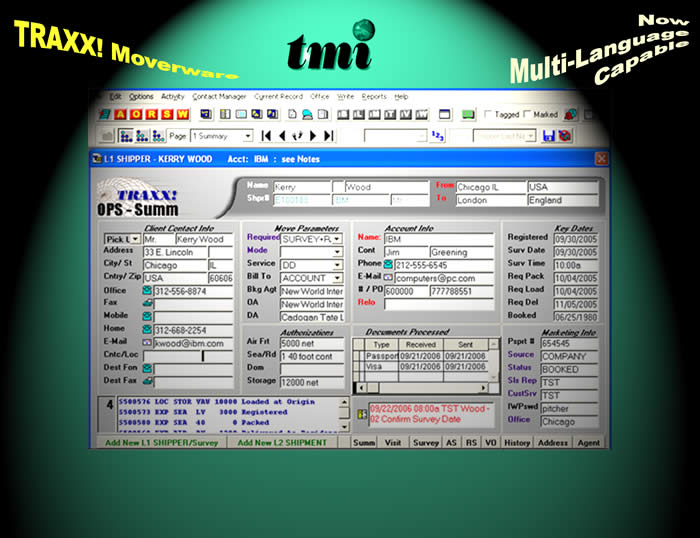Click the client E-Mail field 'kwood@ibm.com'
Image resolution: width=700 pixels, height=538 pixels.
pyautogui.click(x=193, y=343)
